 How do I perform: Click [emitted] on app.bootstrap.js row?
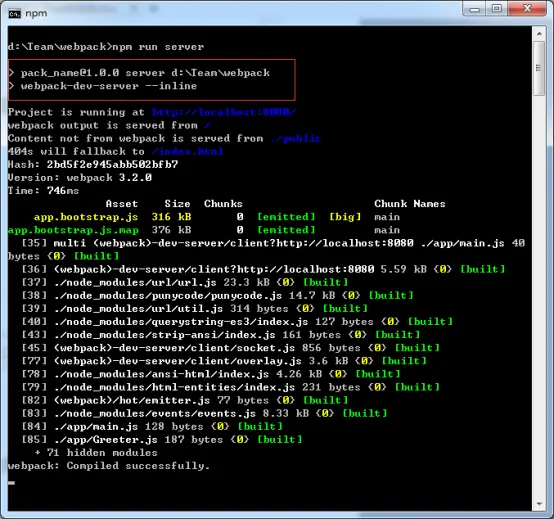point(286,217)
